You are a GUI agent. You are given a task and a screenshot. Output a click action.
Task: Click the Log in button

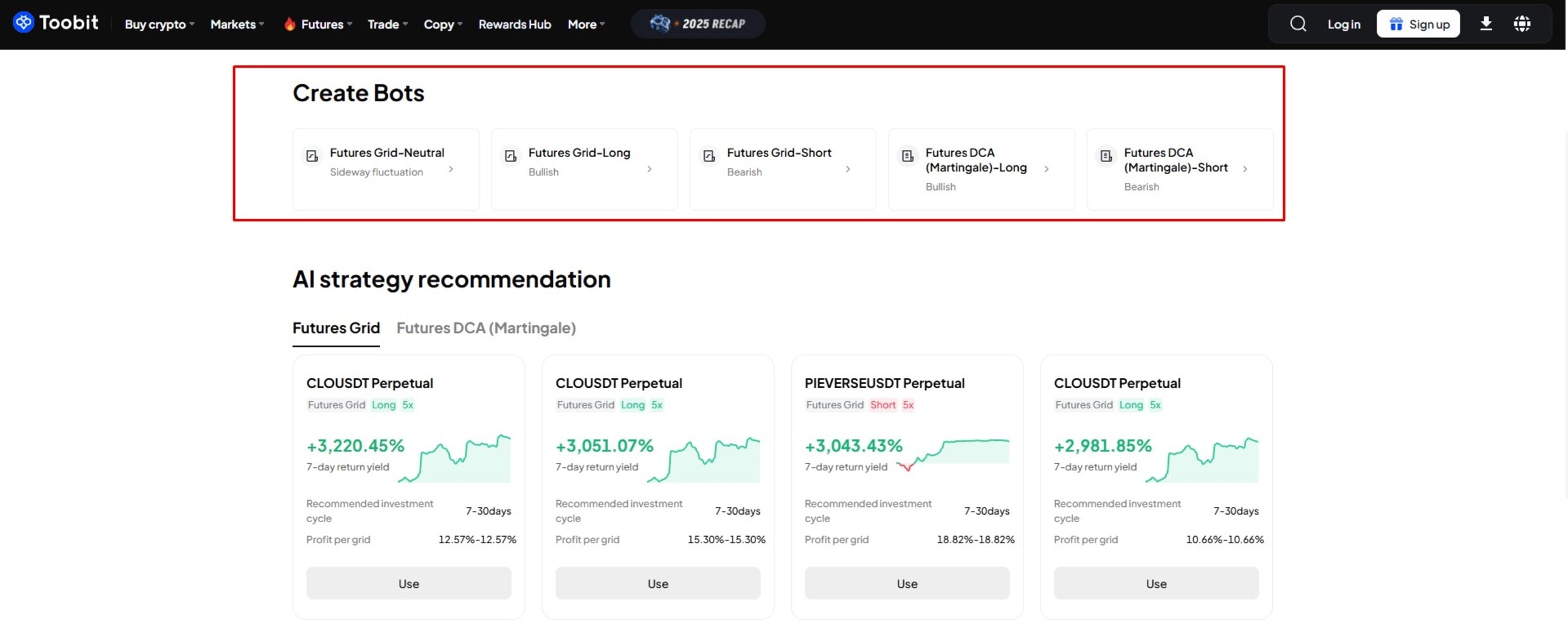[1343, 23]
